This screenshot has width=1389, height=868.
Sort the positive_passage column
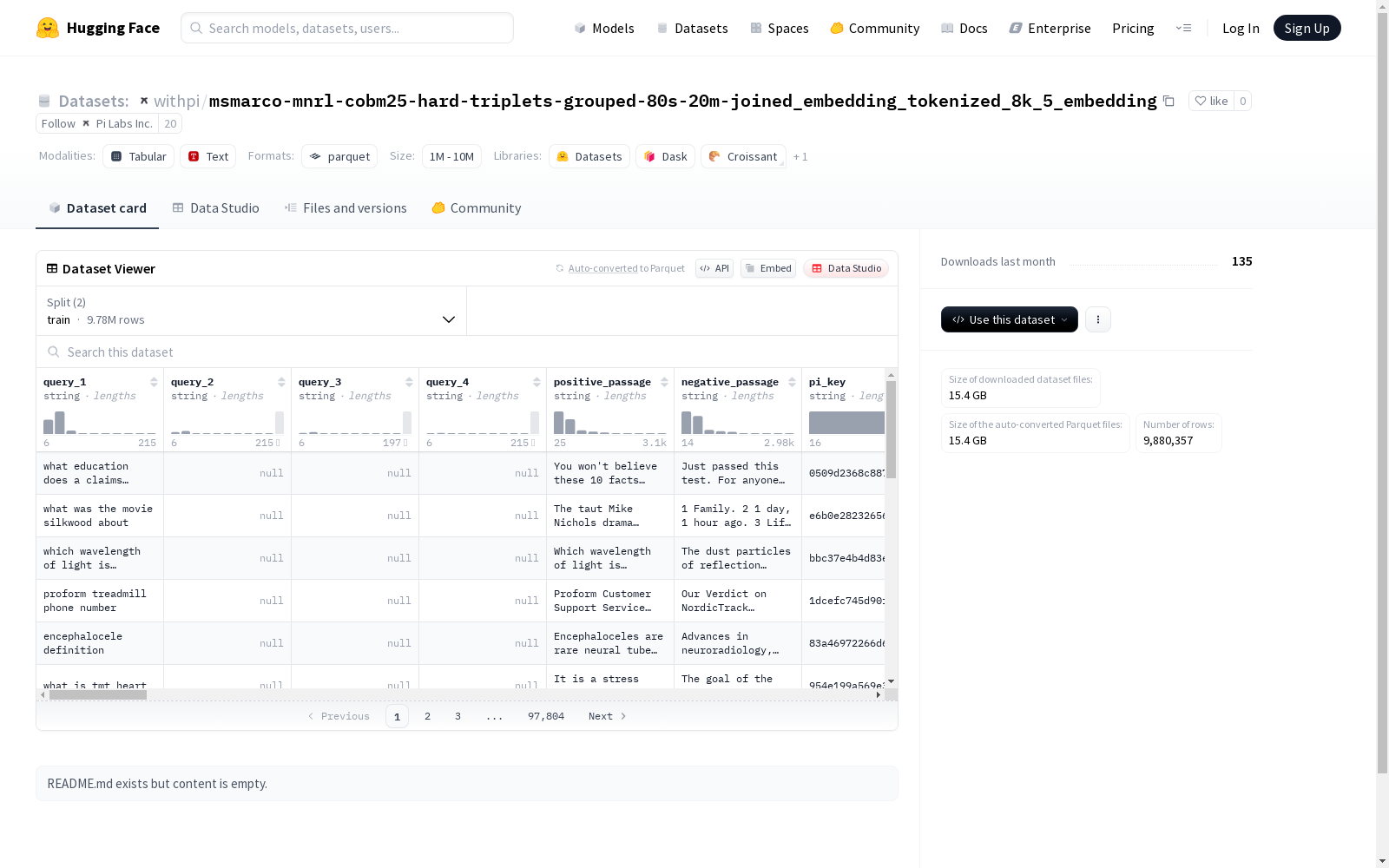click(x=664, y=382)
